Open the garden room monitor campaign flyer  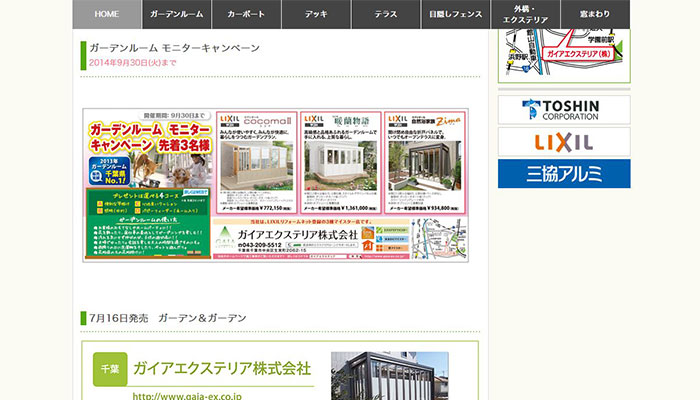pyautogui.click(x=275, y=185)
